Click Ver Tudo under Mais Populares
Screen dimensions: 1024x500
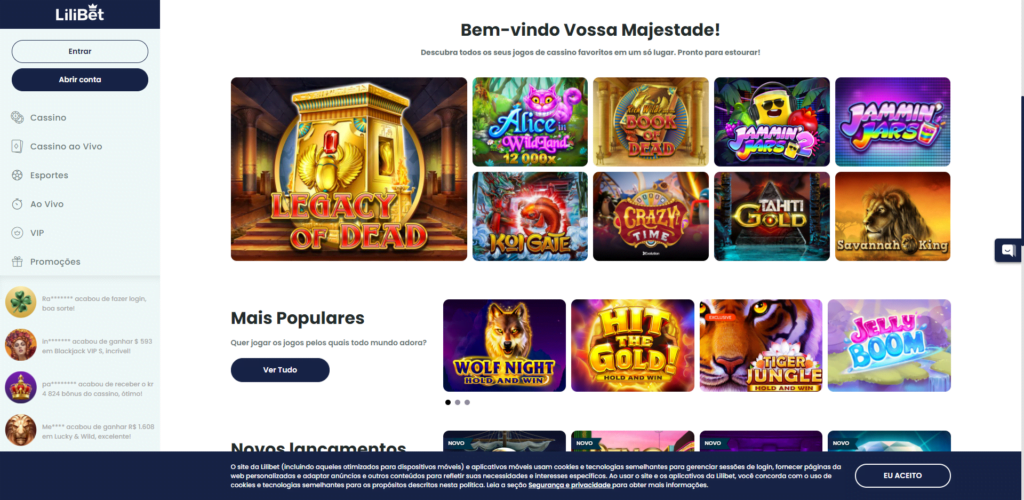tap(280, 369)
